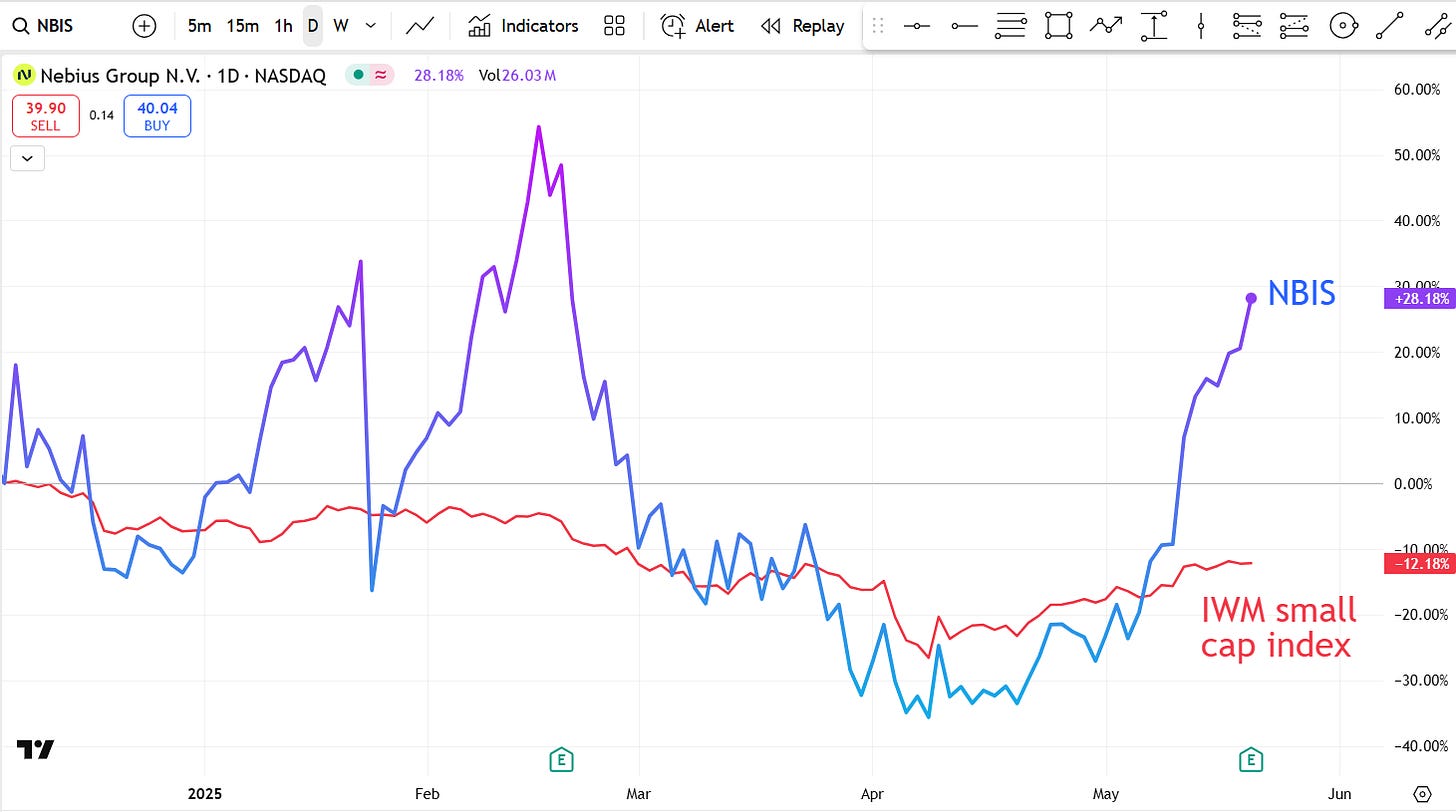This screenshot has height=812, width=1456.
Task: Open the earnings marker near February
Action: (561, 760)
